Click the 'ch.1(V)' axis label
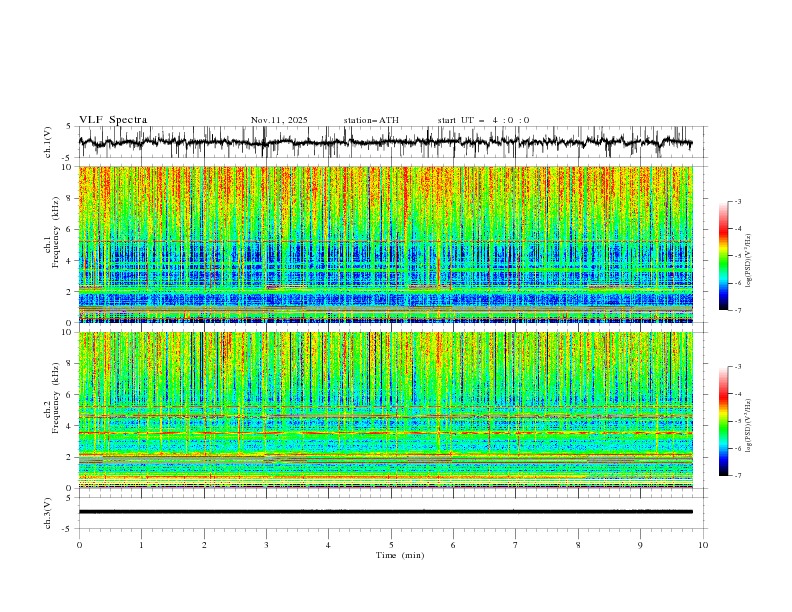This screenshot has height=612, width=792. [x=48, y=142]
